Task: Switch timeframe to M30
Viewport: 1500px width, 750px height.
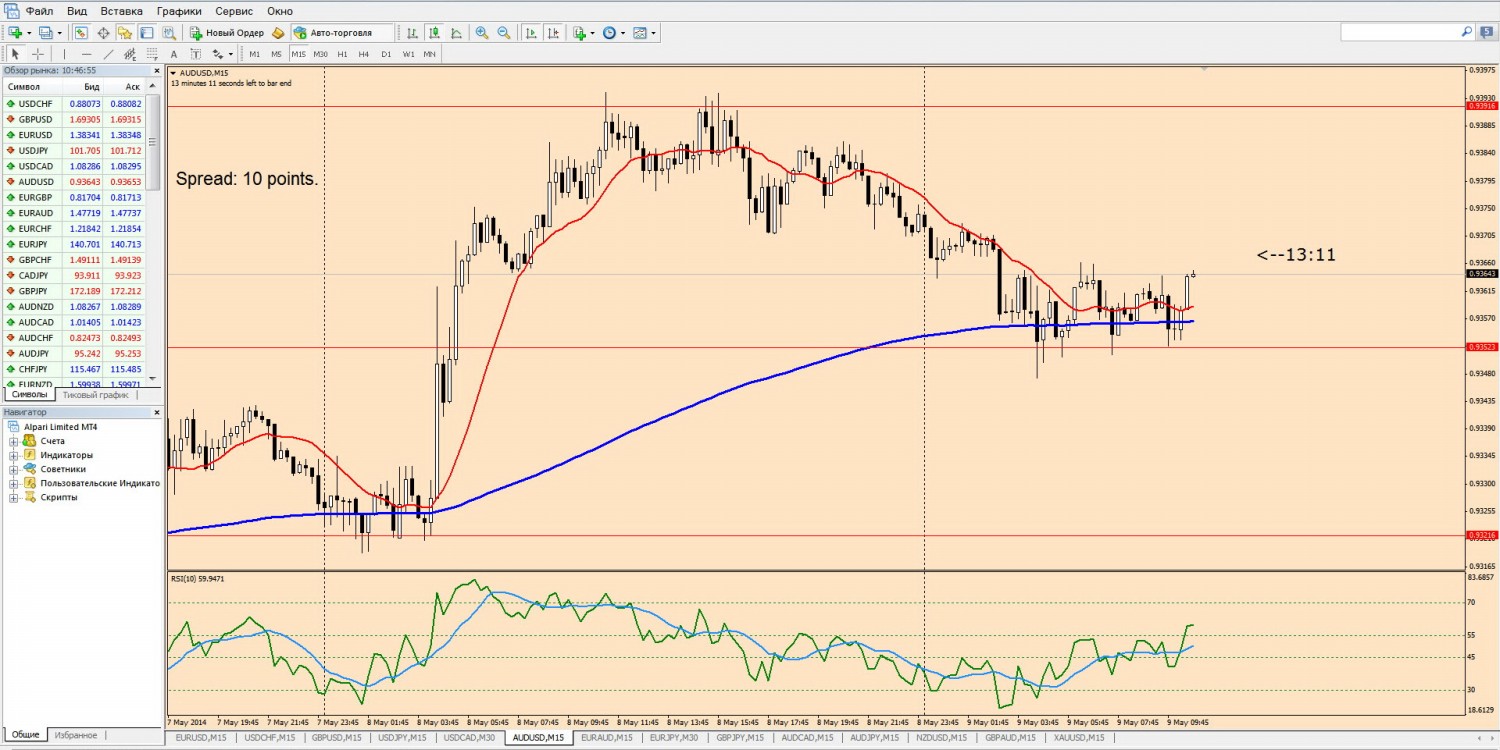Action: (x=321, y=54)
